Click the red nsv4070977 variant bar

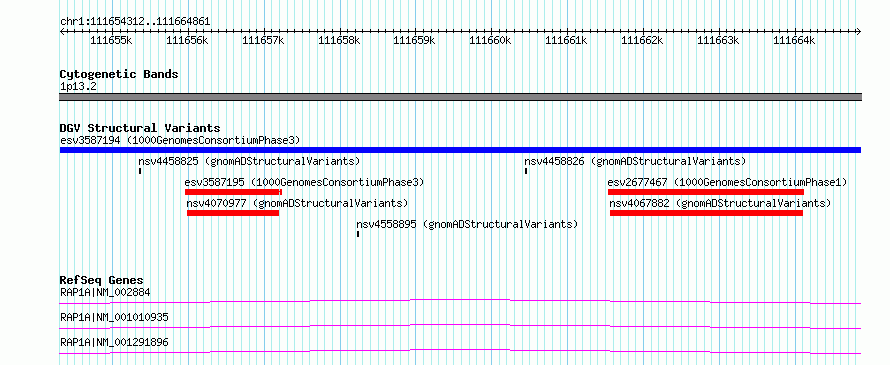tap(233, 213)
